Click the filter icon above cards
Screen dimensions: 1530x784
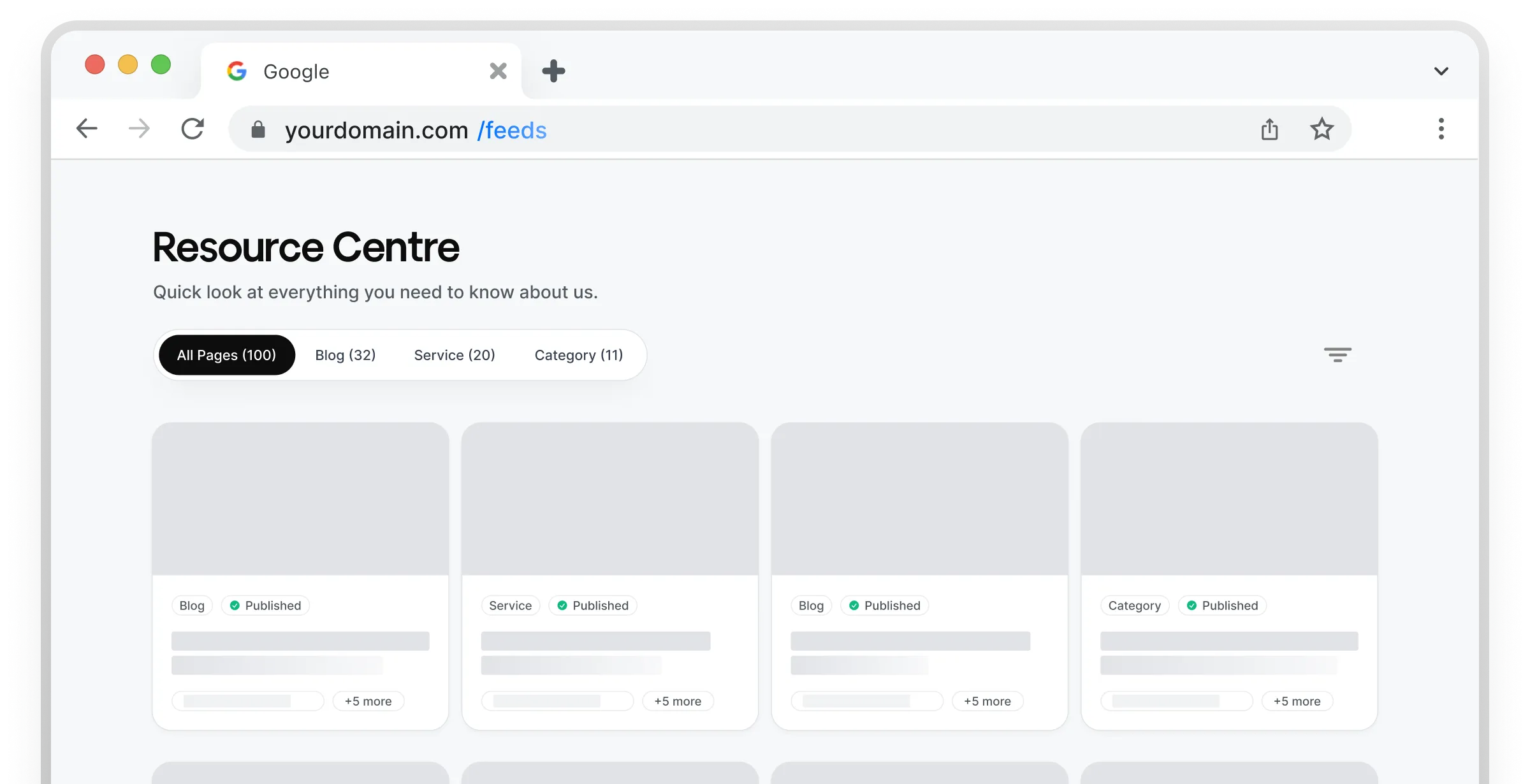(x=1337, y=355)
